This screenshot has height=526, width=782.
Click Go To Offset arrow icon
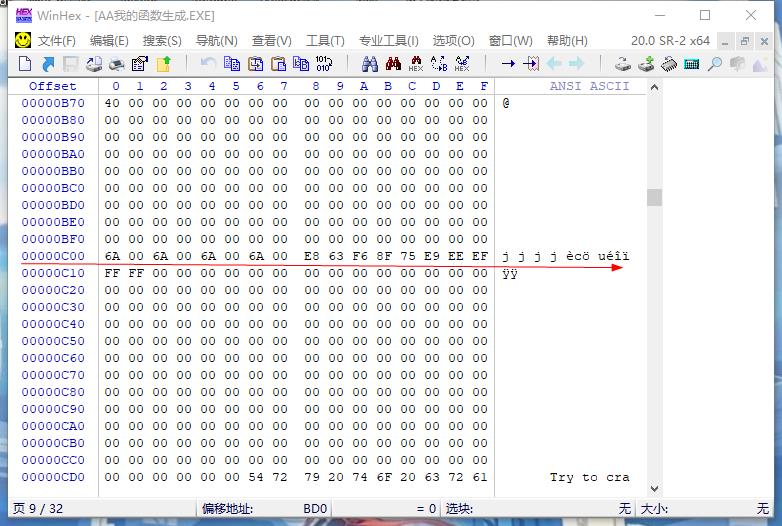[x=508, y=64]
